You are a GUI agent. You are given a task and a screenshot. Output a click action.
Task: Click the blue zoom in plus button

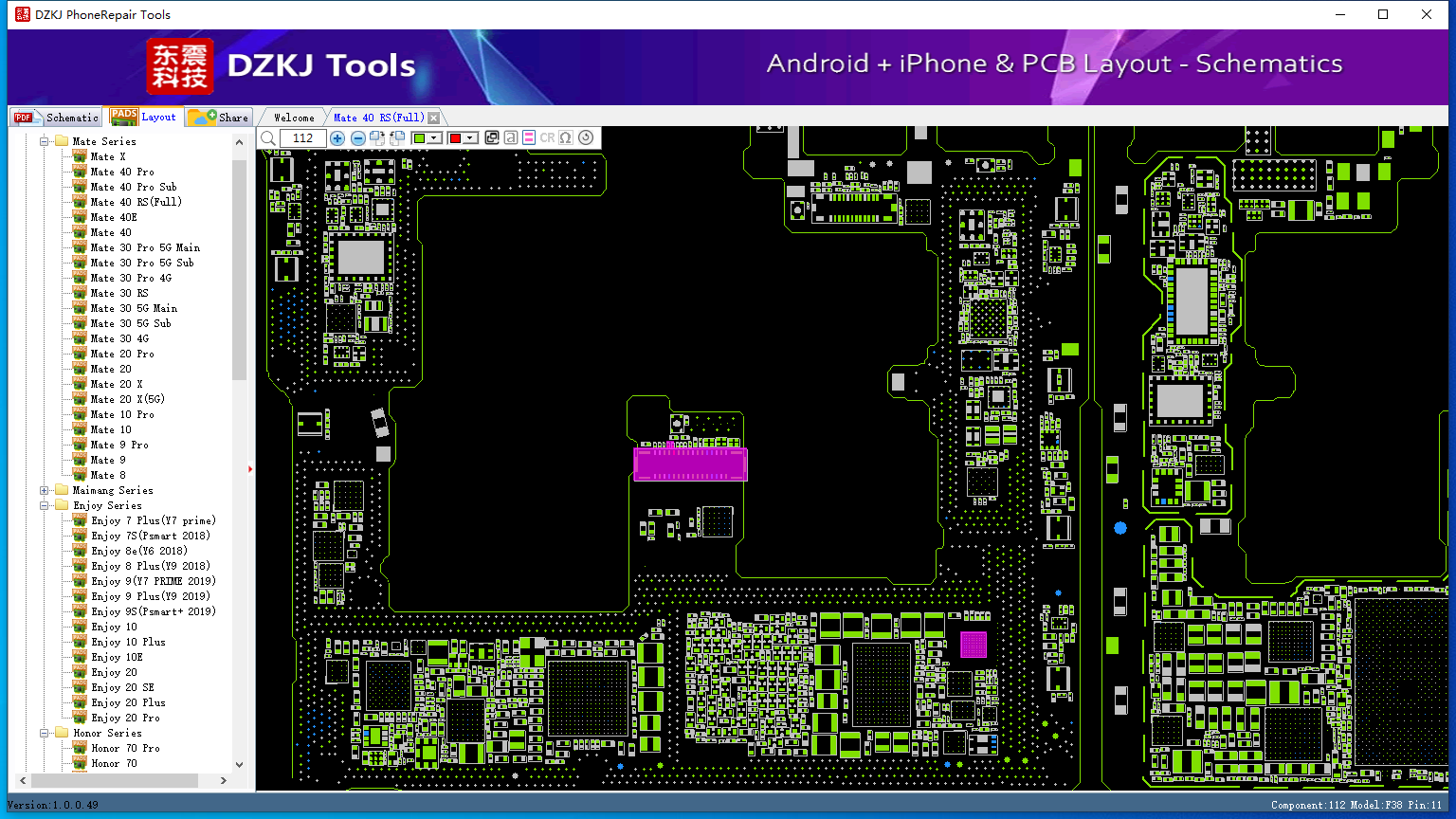(337, 138)
